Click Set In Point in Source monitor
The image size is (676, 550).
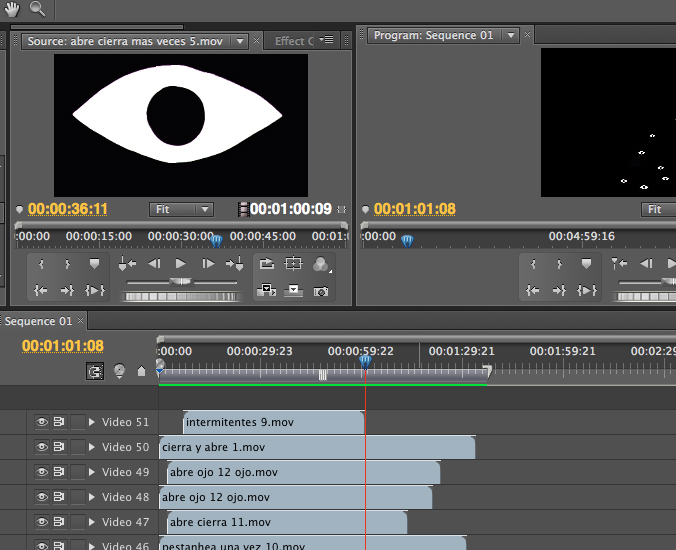point(41,265)
